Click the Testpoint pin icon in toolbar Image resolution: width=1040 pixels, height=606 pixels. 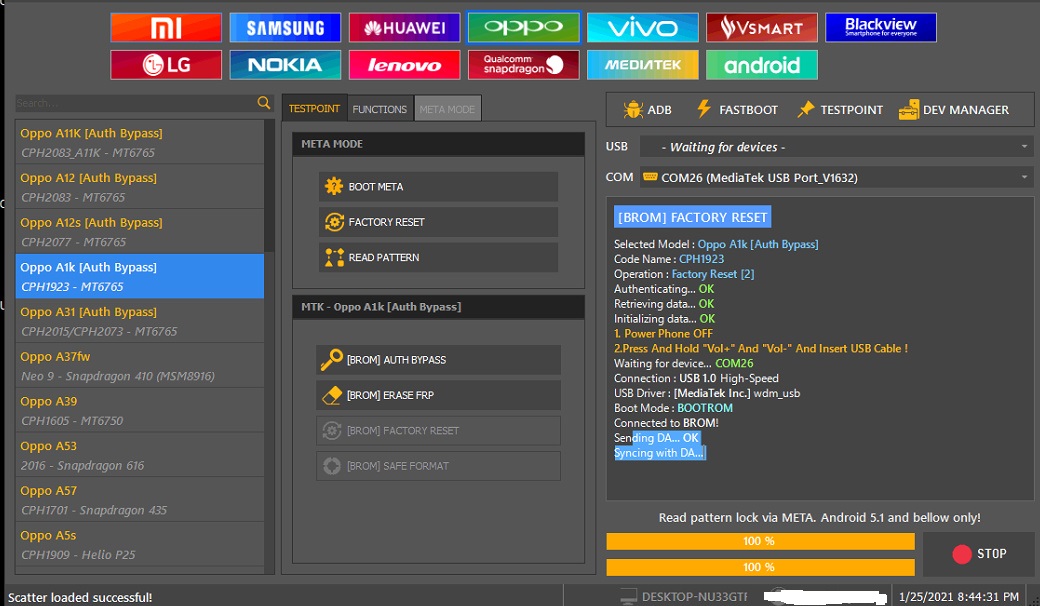click(x=806, y=109)
